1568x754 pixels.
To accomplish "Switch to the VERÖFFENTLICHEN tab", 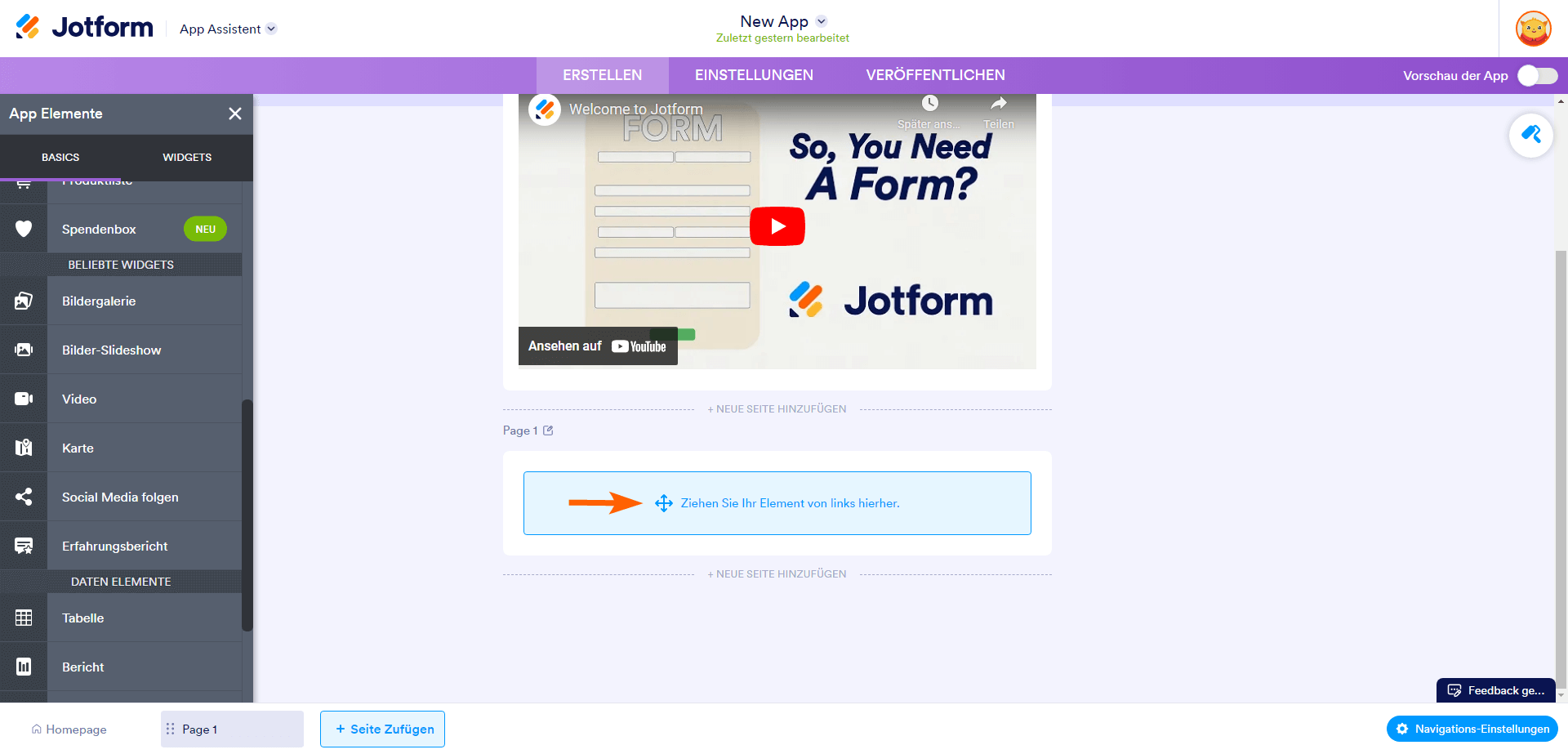I will click(x=935, y=75).
